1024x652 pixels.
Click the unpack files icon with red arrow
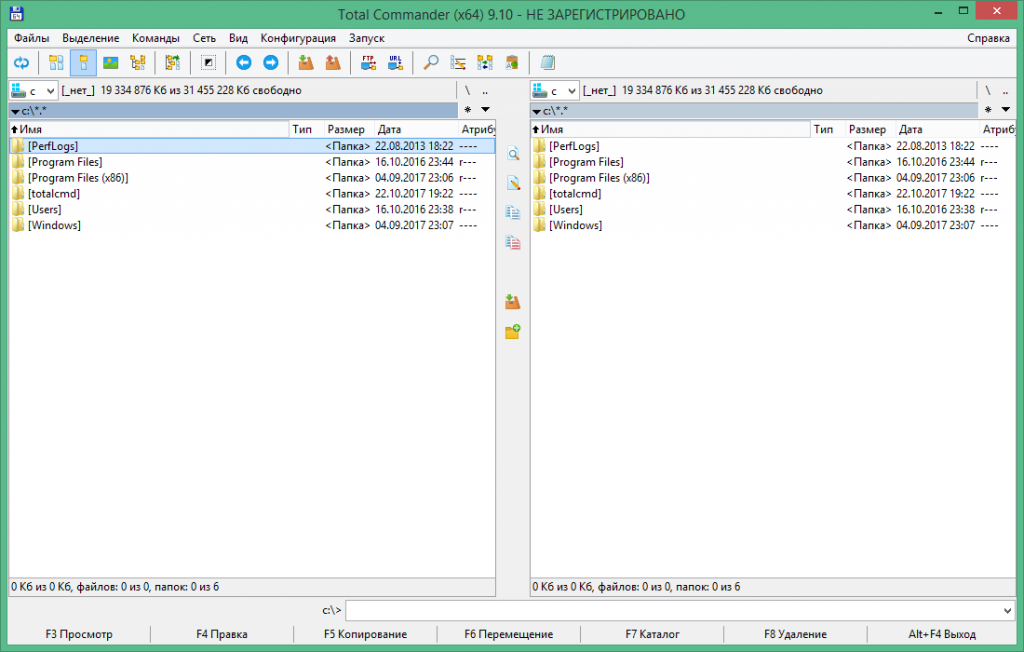tap(333, 63)
